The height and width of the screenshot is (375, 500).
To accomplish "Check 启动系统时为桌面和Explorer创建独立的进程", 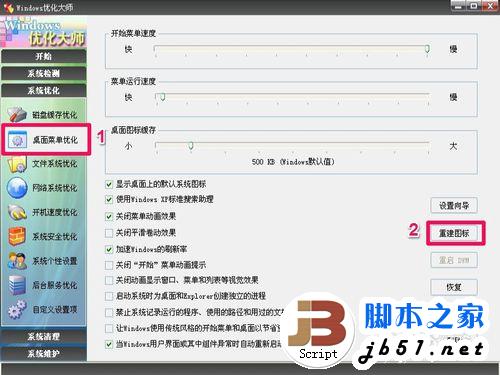I will (x=109, y=296).
